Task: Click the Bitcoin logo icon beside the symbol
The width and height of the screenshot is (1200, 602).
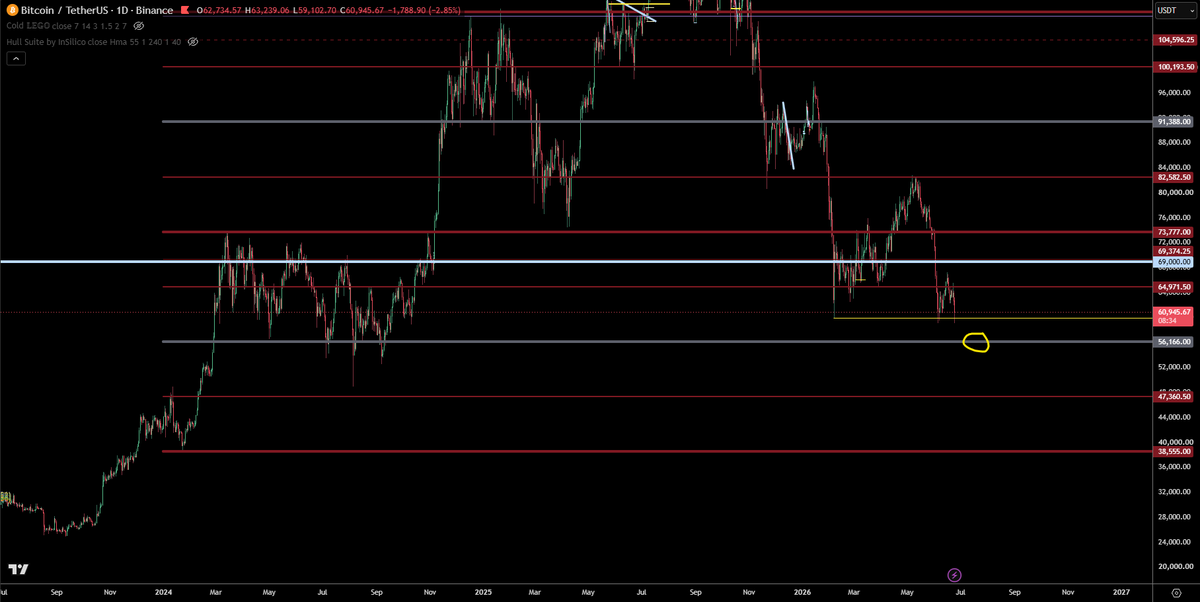Action: (x=11, y=10)
